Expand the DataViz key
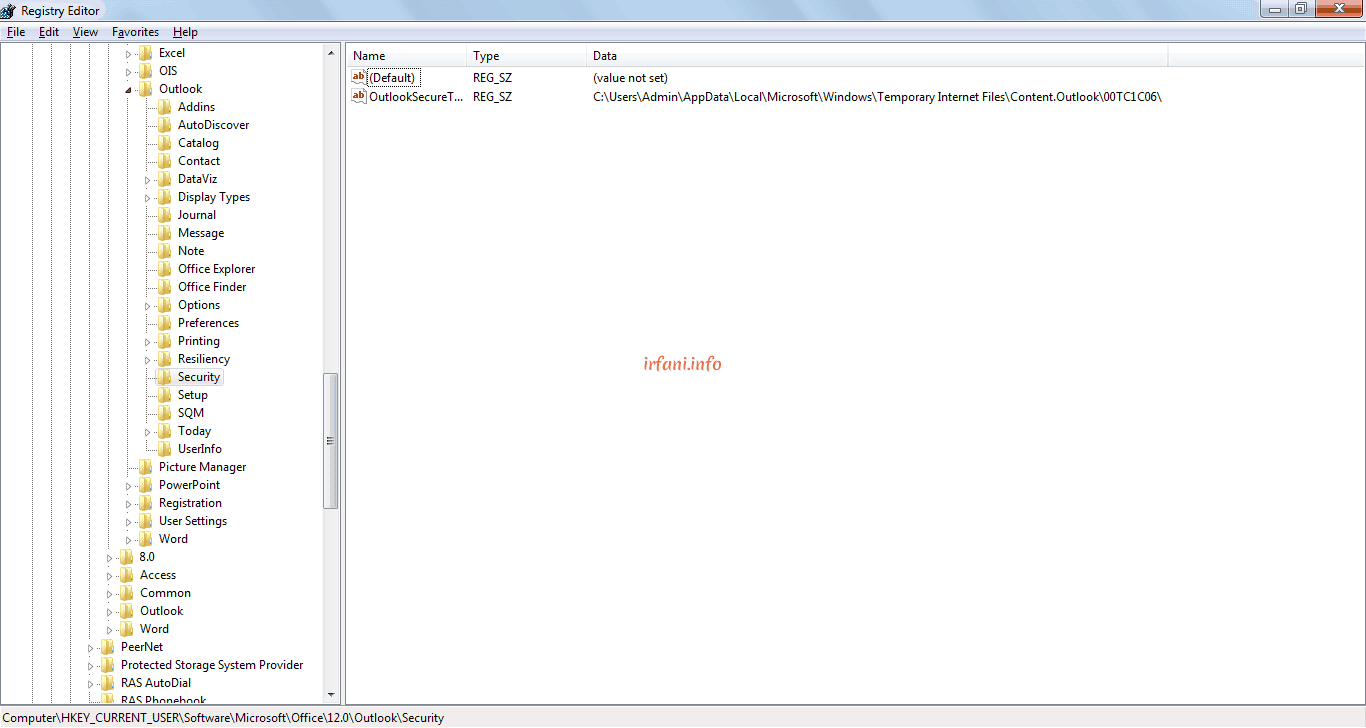This screenshot has width=1366, height=728. pos(148,179)
